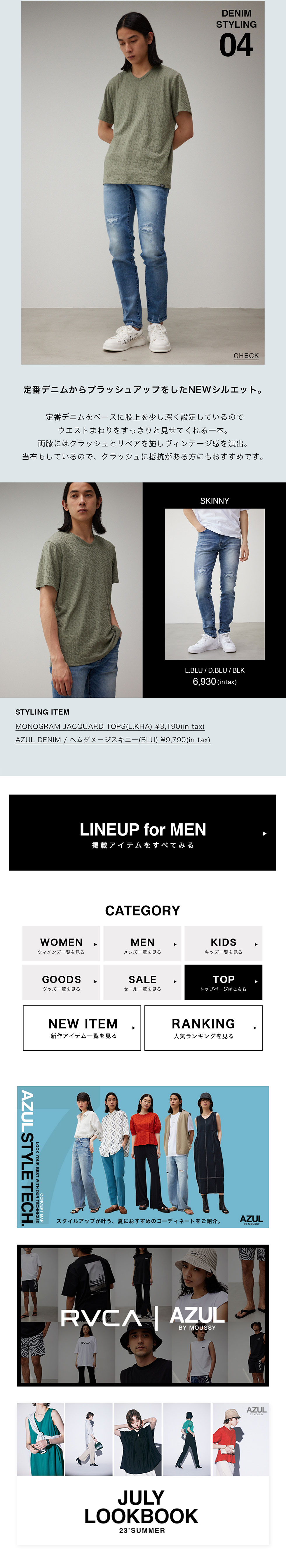Image resolution: width=286 pixels, height=1568 pixels.
Task: Select the MEN category
Action: coord(142,944)
